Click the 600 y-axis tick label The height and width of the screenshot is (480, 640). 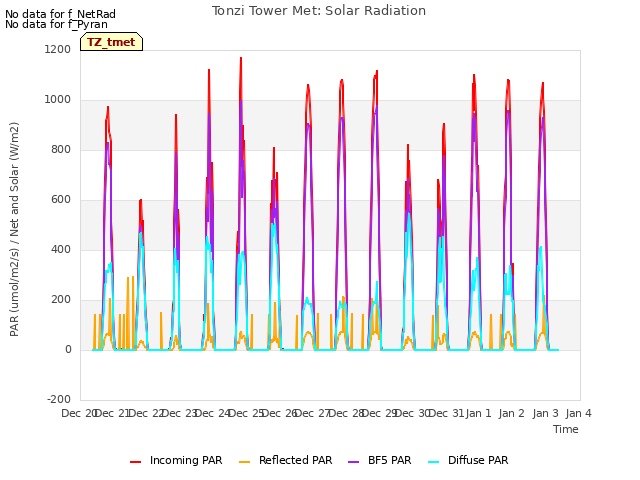tap(61, 200)
